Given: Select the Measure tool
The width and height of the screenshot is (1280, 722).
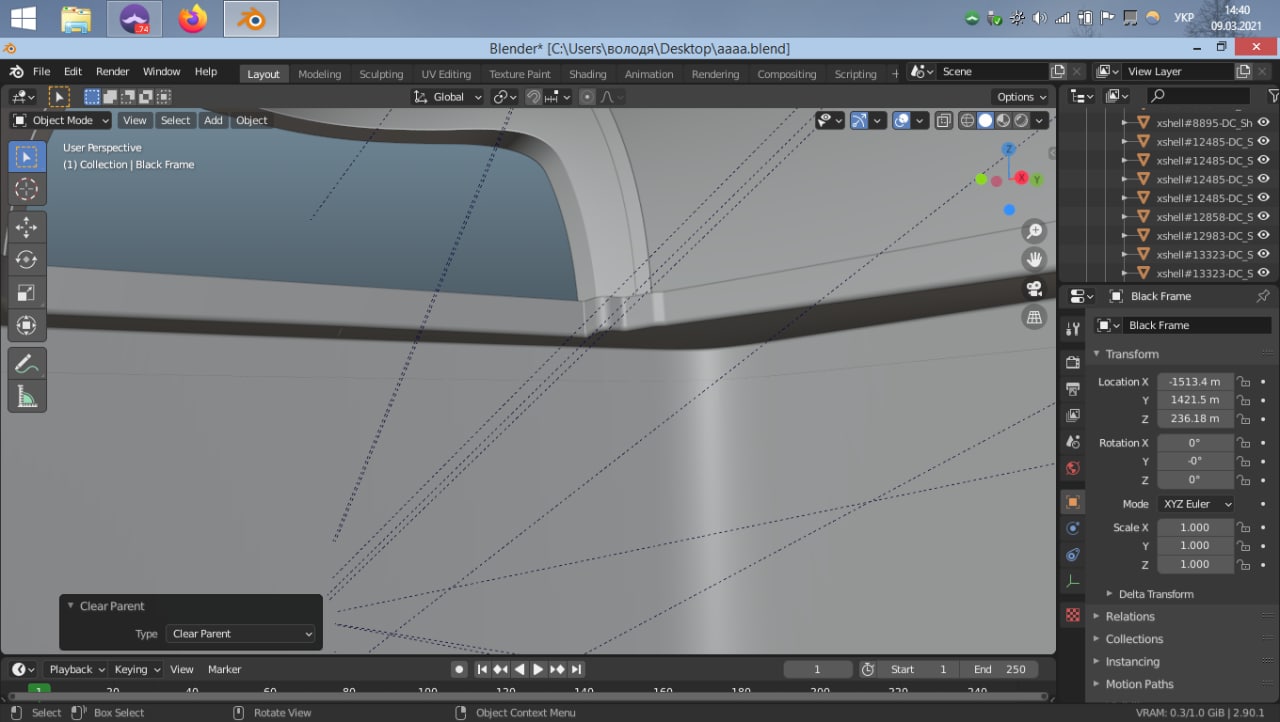Looking at the screenshot, I should [x=26, y=397].
